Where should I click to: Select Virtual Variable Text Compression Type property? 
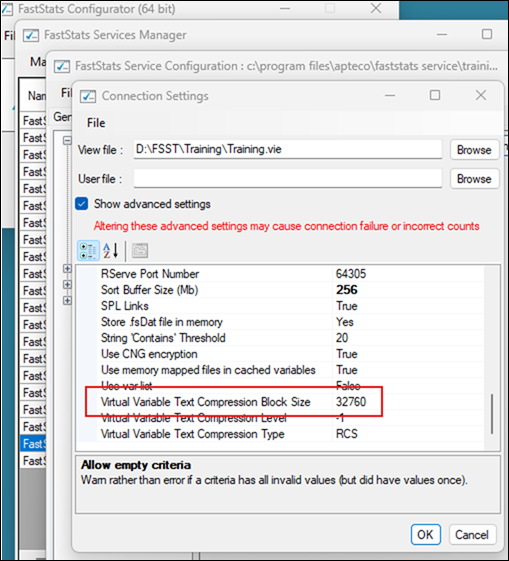192,434
